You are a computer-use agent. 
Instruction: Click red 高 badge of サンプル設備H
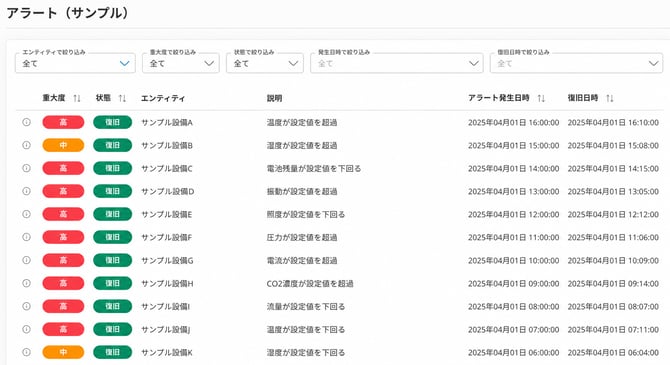63,283
